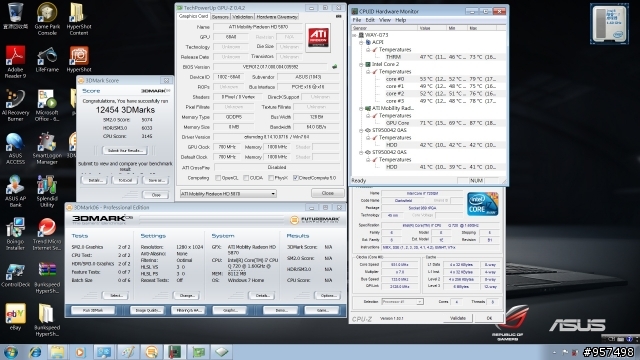Open the Edit menu in Hardware Monitor
This screenshot has width=640, height=360.
coord(370,20)
